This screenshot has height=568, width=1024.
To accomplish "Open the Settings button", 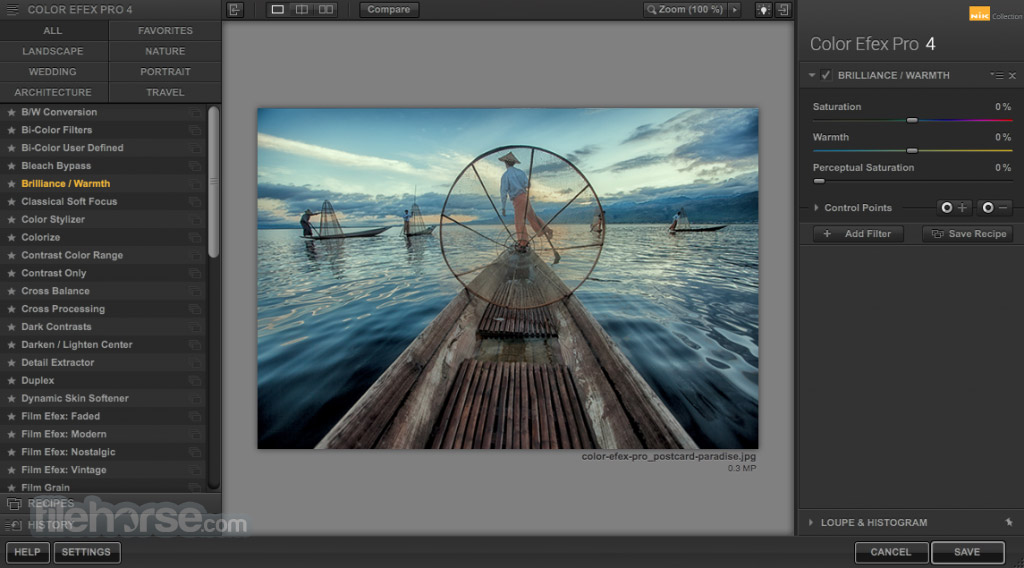I will 86,552.
